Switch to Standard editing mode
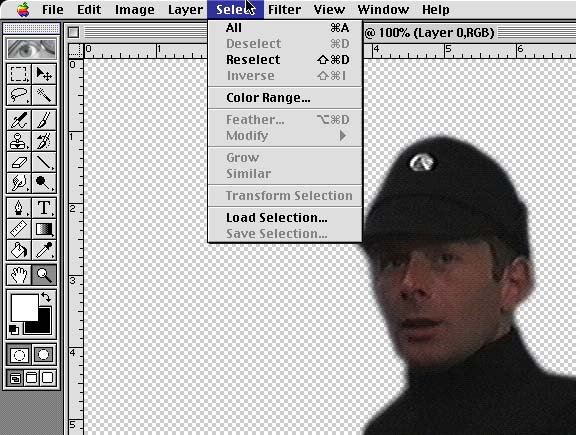576x435 pixels. pos(19,355)
